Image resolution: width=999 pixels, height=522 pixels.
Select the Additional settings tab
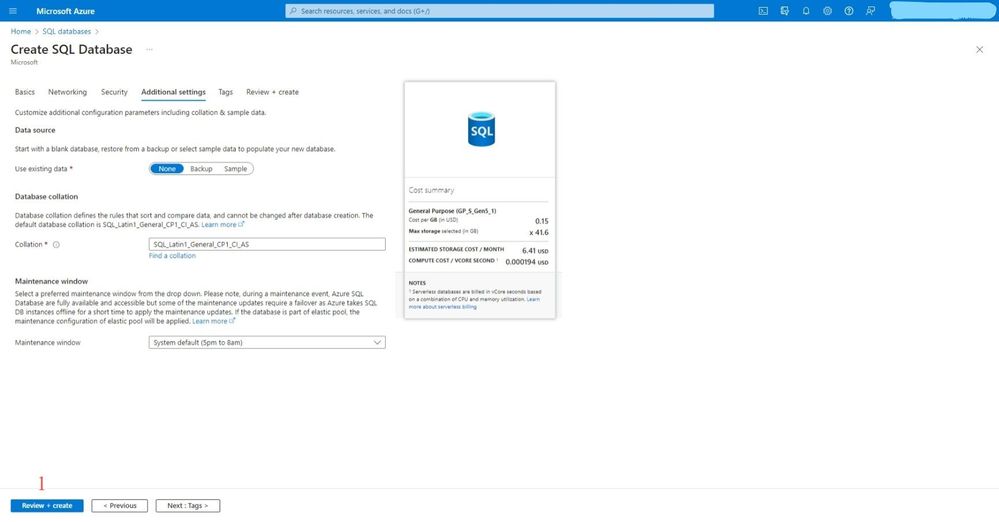point(173,92)
